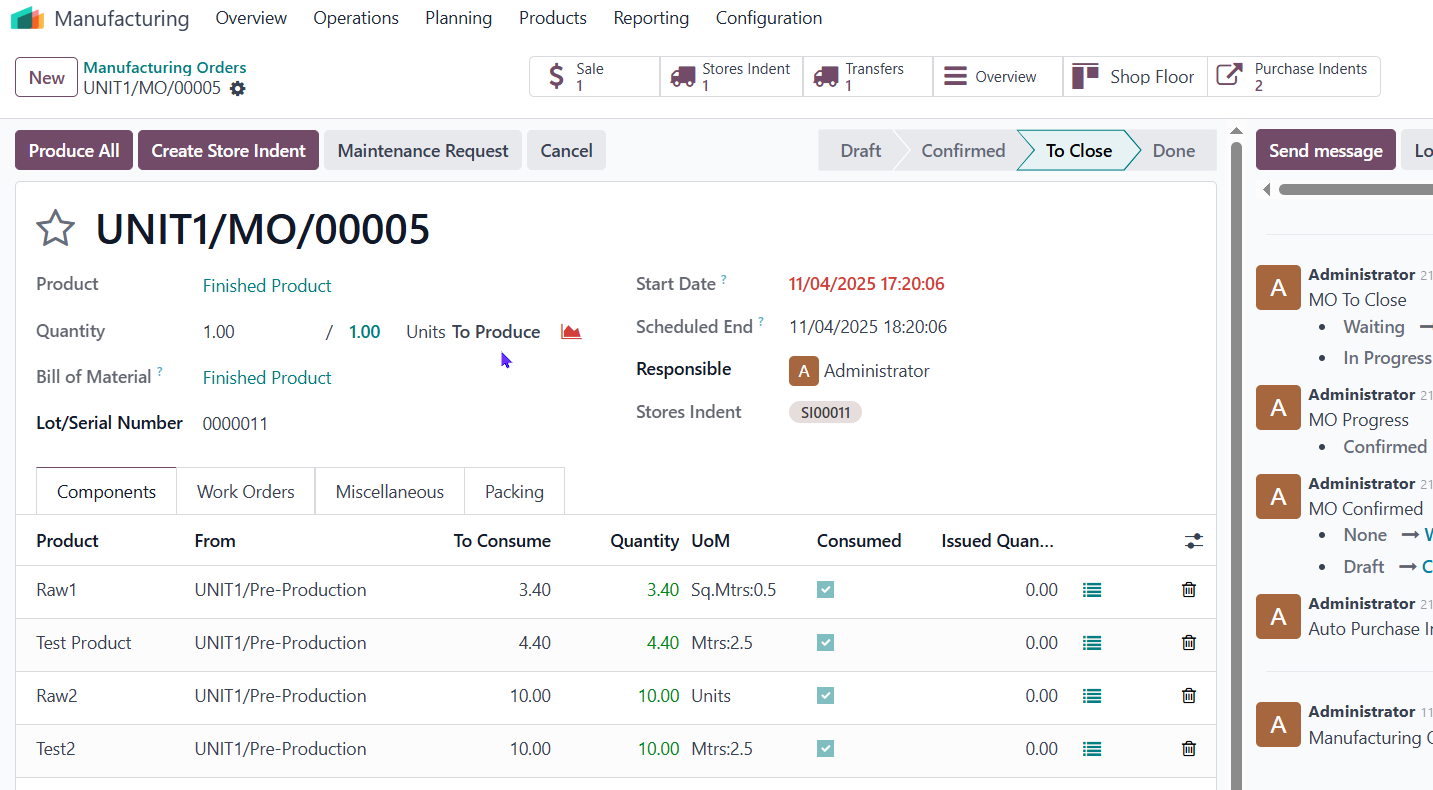Click the Create Store Indent button
Screen dimensions: 1433x790
point(228,151)
